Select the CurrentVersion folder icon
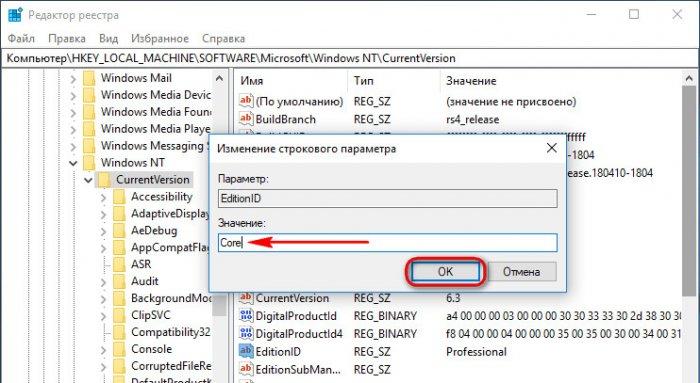The width and height of the screenshot is (700, 383). (x=104, y=180)
